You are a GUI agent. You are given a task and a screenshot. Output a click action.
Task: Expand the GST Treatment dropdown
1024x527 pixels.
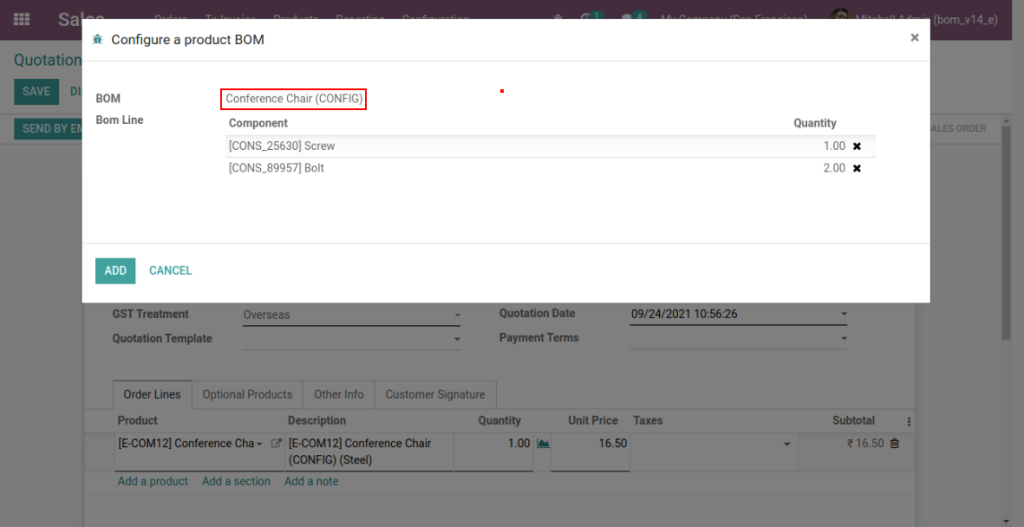click(x=457, y=315)
